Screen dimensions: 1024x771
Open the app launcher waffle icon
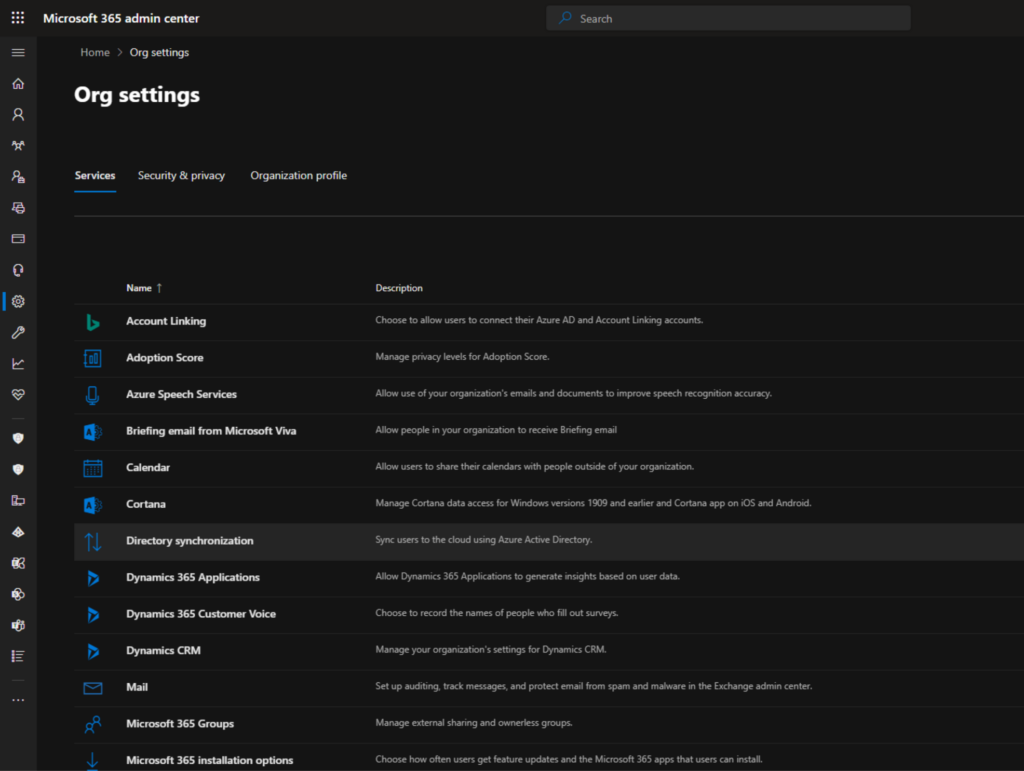[18, 18]
